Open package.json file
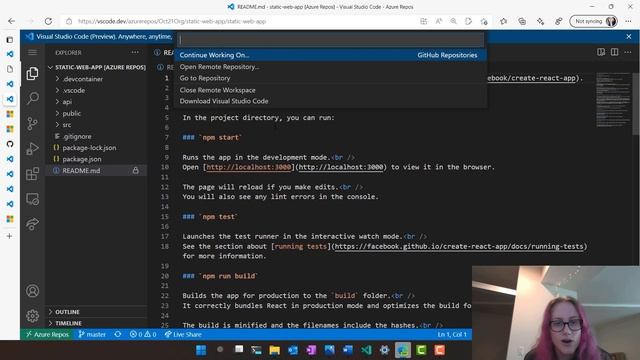The image size is (640, 360). click(96, 159)
